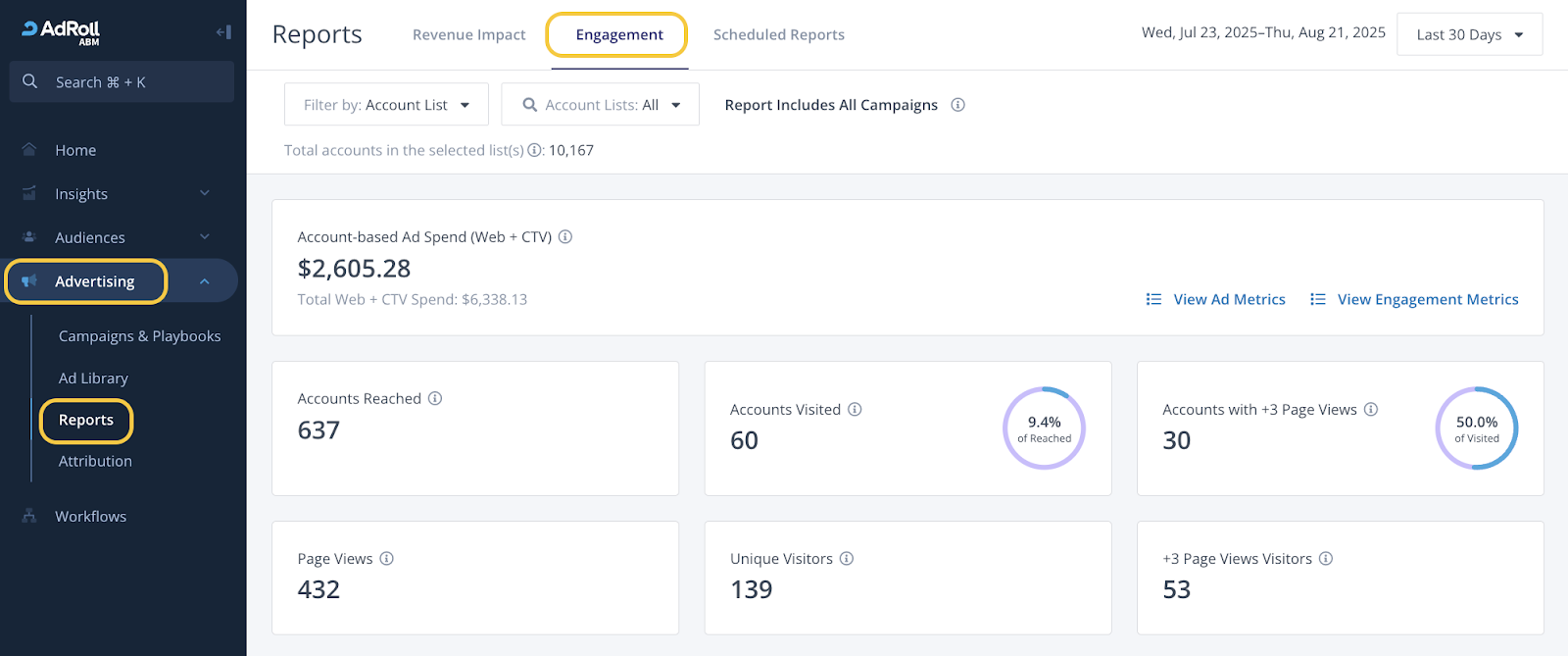Image resolution: width=1568 pixels, height=656 pixels.
Task: Click info icon next to Page Views
Action: pyautogui.click(x=387, y=558)
